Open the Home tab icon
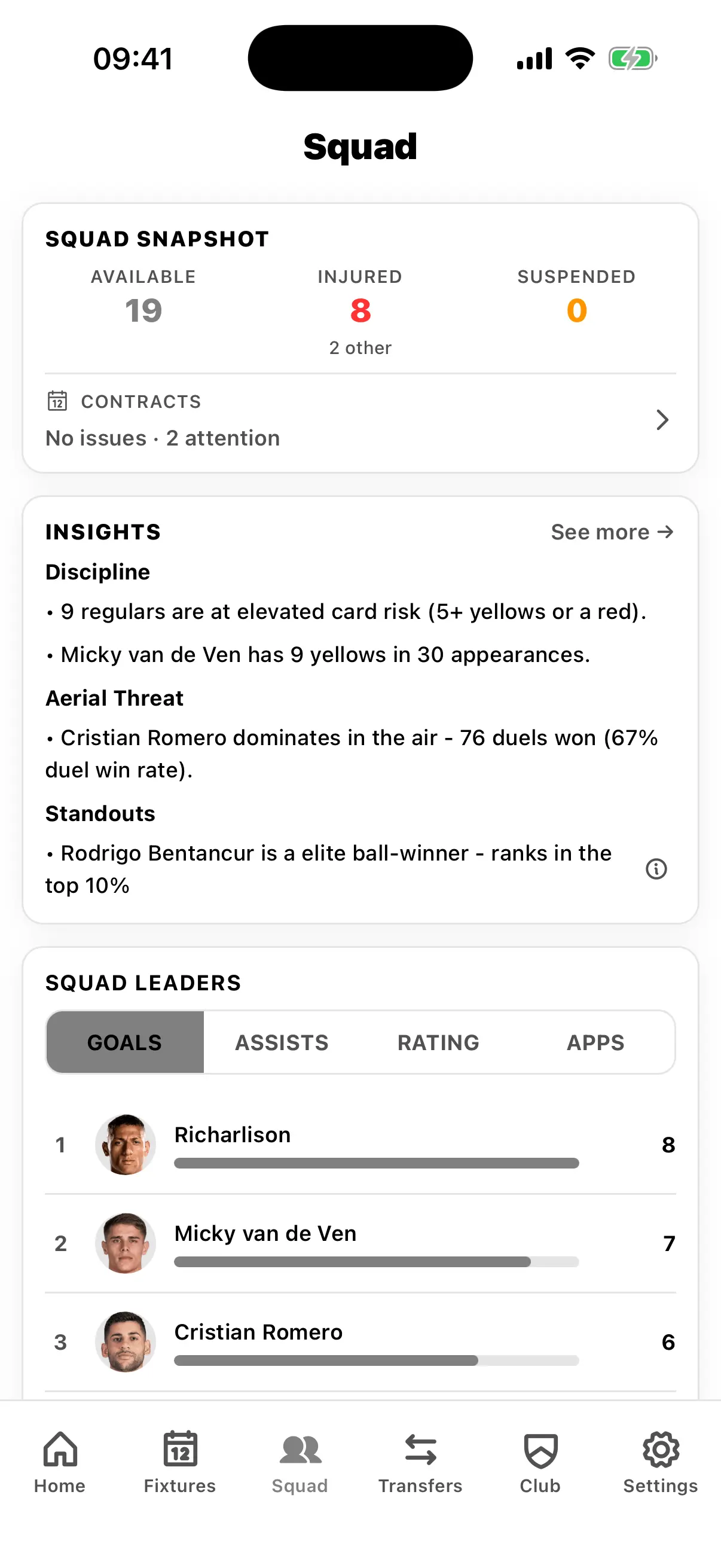The height and width of the screenshot is (1568, 721). point(60,1453)
